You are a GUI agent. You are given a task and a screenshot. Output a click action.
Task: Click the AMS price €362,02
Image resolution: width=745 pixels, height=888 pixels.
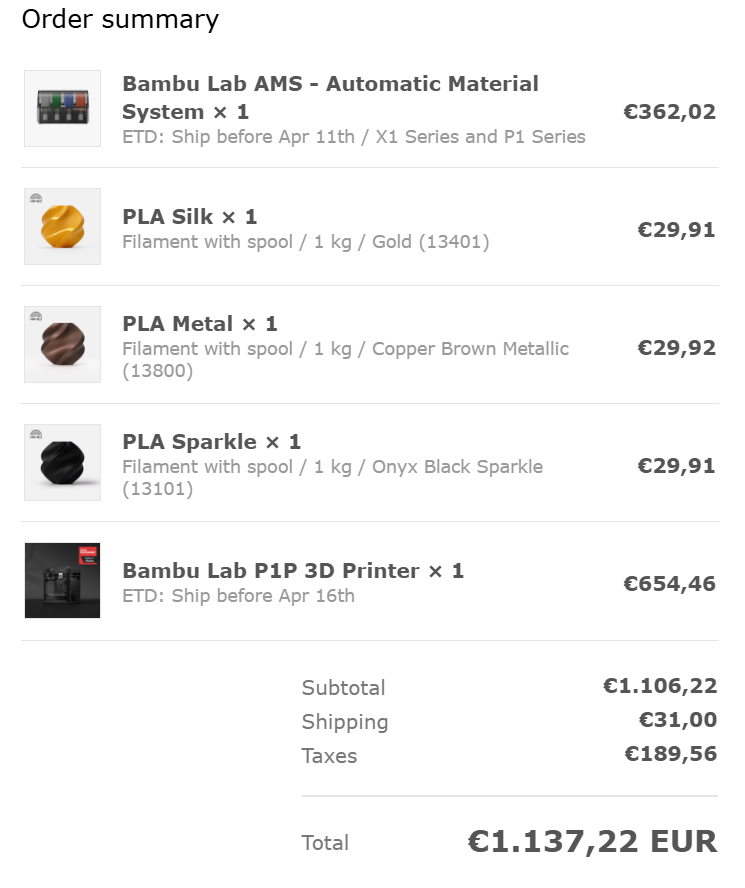669,112
